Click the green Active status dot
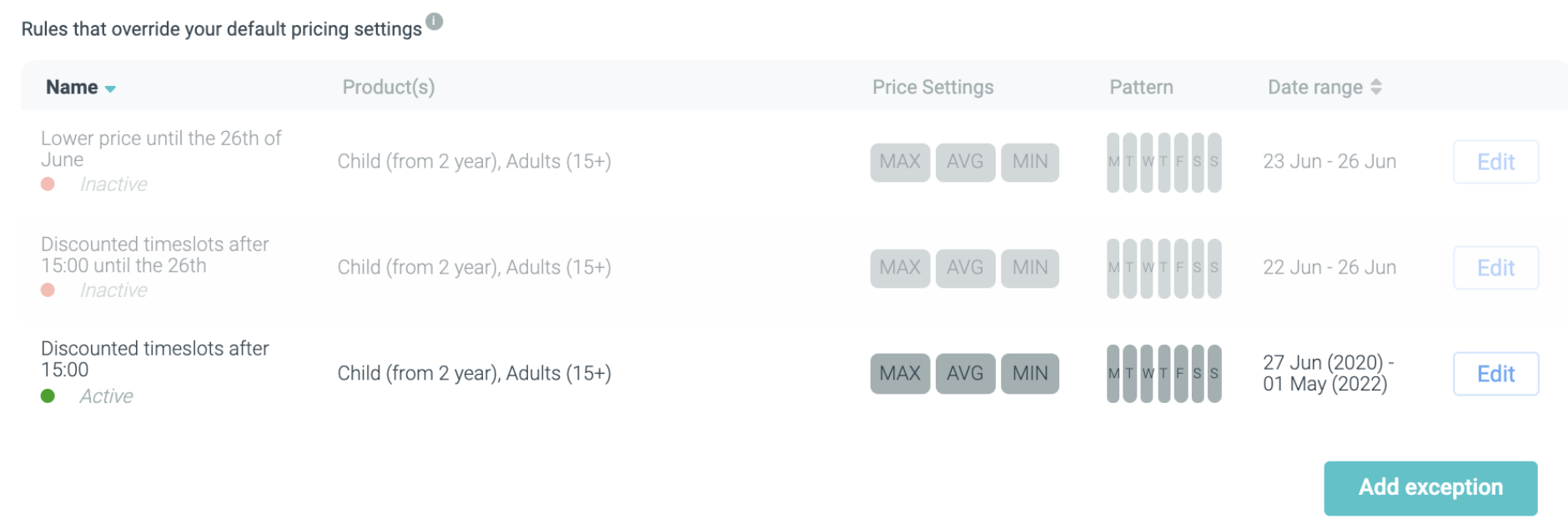1568x529 pixels. [48, 396]
